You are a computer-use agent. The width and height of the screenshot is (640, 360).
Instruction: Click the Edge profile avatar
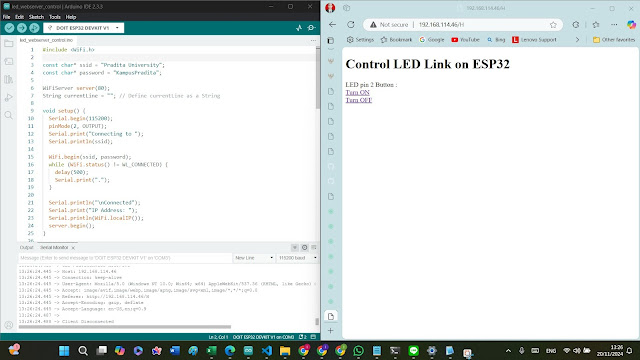click(x=330, y=8)
